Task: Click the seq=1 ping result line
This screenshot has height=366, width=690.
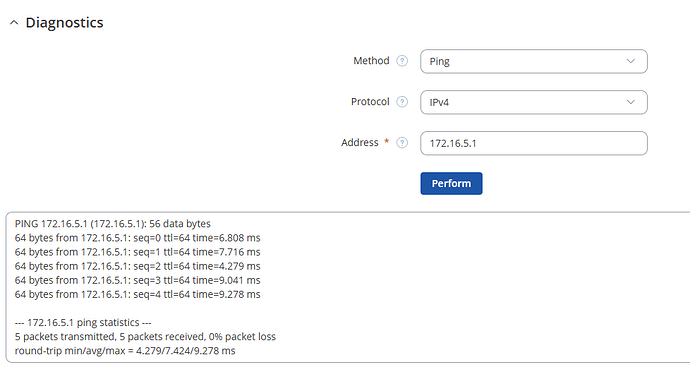Action: (137, 252)
